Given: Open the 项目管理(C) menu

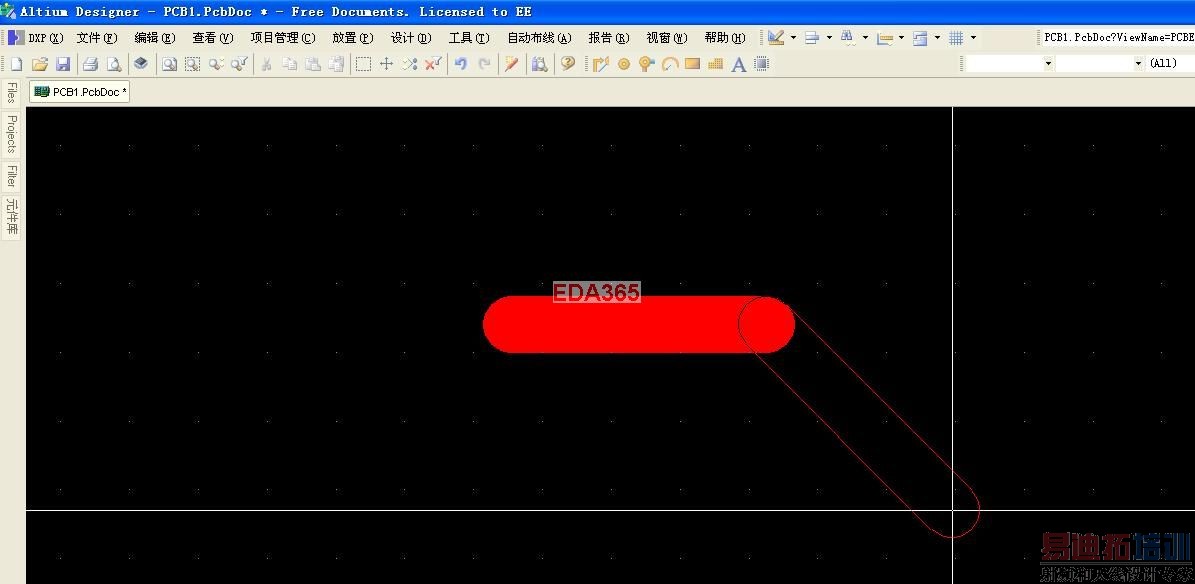Looking at the screenshot, I should pos(283,37).
